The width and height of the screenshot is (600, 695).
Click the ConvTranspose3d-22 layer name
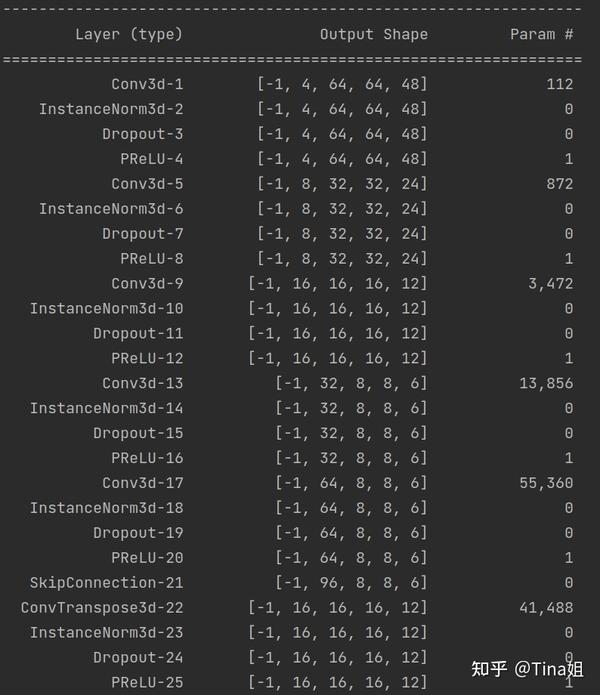click(x=102, y=608)
